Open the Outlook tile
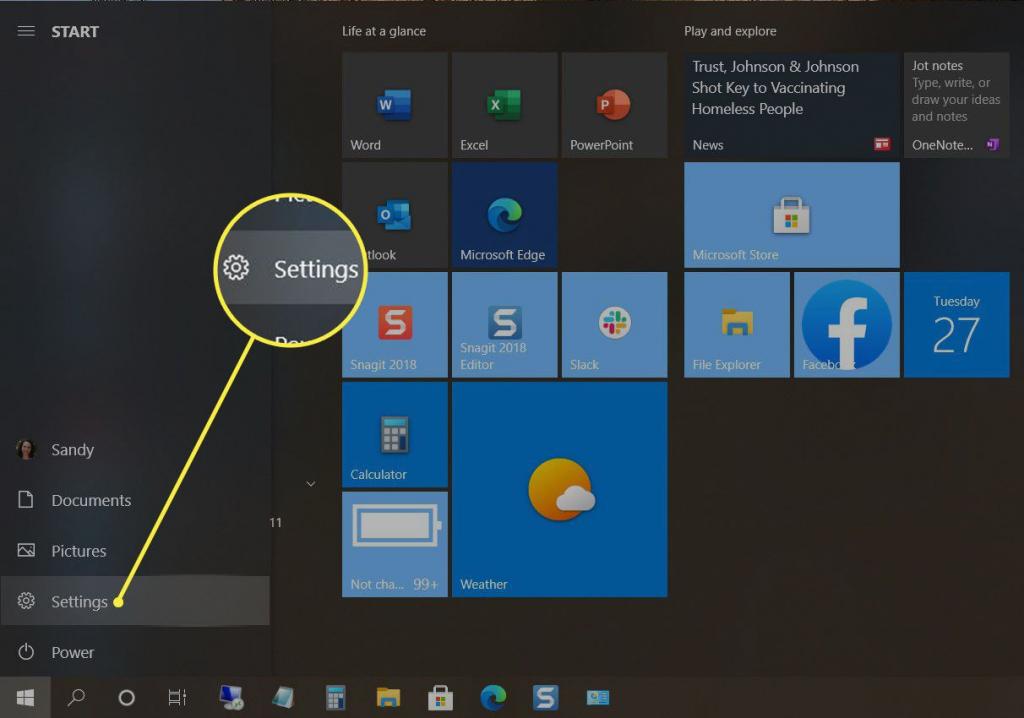This screenshot has height=718, width=1024. 394,215
